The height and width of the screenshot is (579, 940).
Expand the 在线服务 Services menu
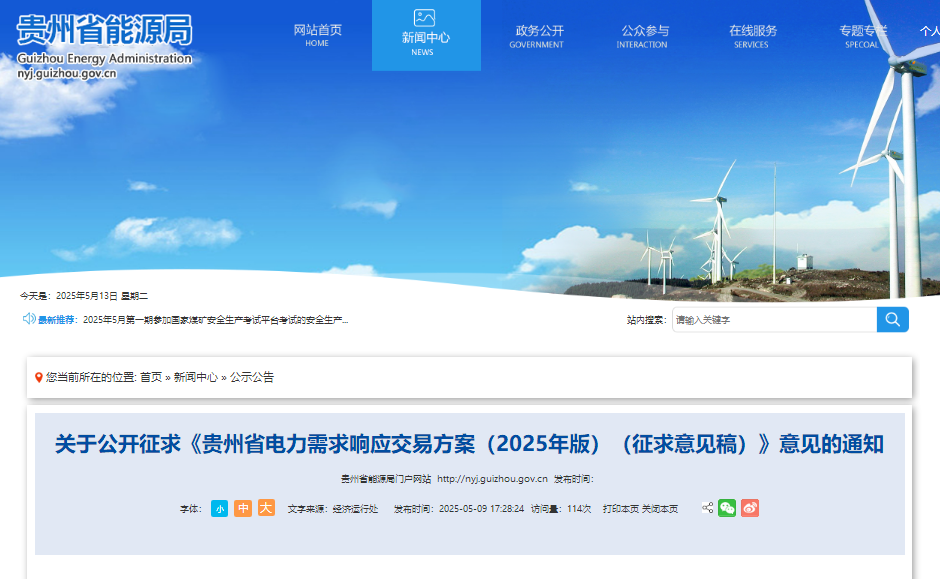point(752,36)
